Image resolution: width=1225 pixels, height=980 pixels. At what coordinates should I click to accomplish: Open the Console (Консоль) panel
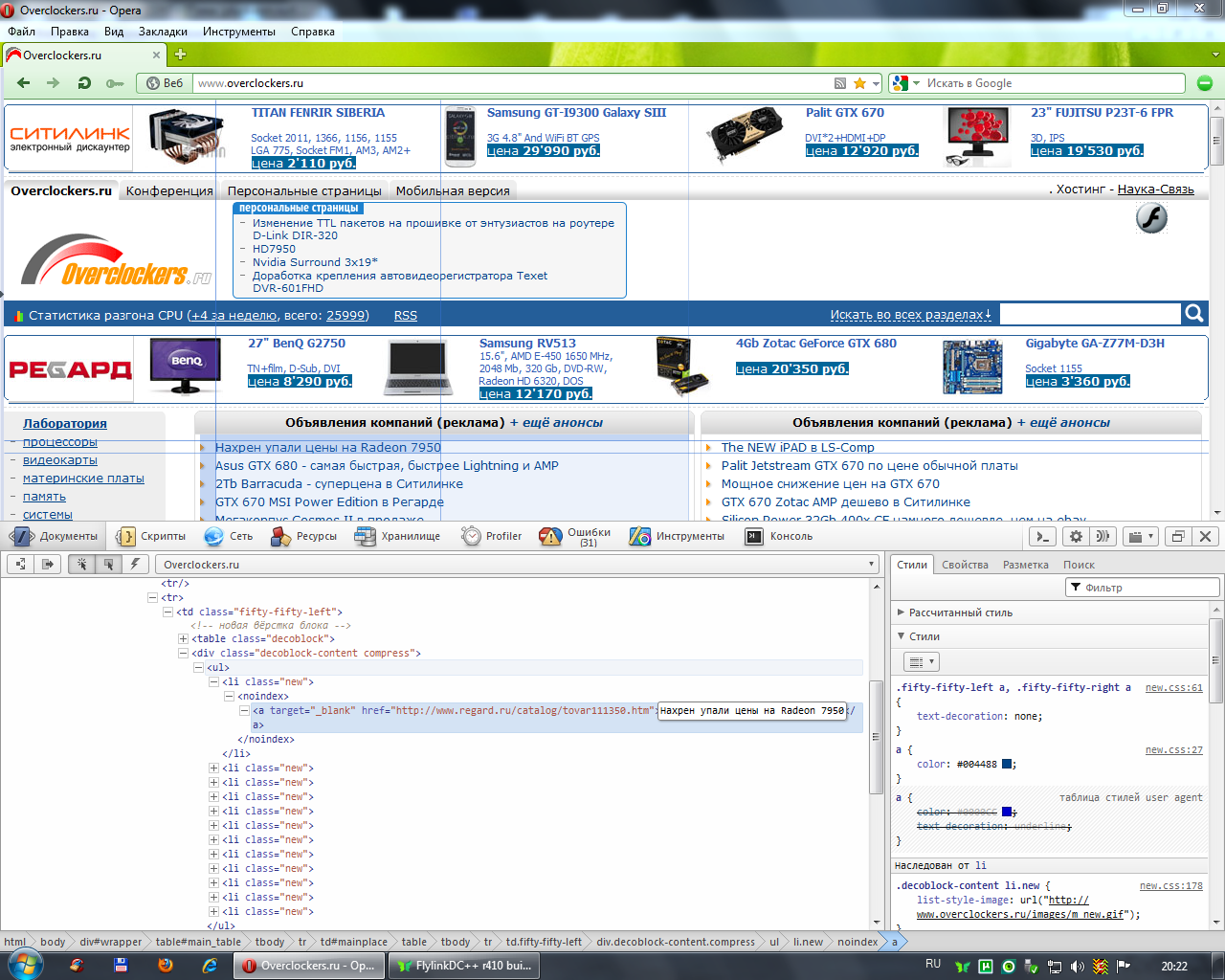[780, 536]
